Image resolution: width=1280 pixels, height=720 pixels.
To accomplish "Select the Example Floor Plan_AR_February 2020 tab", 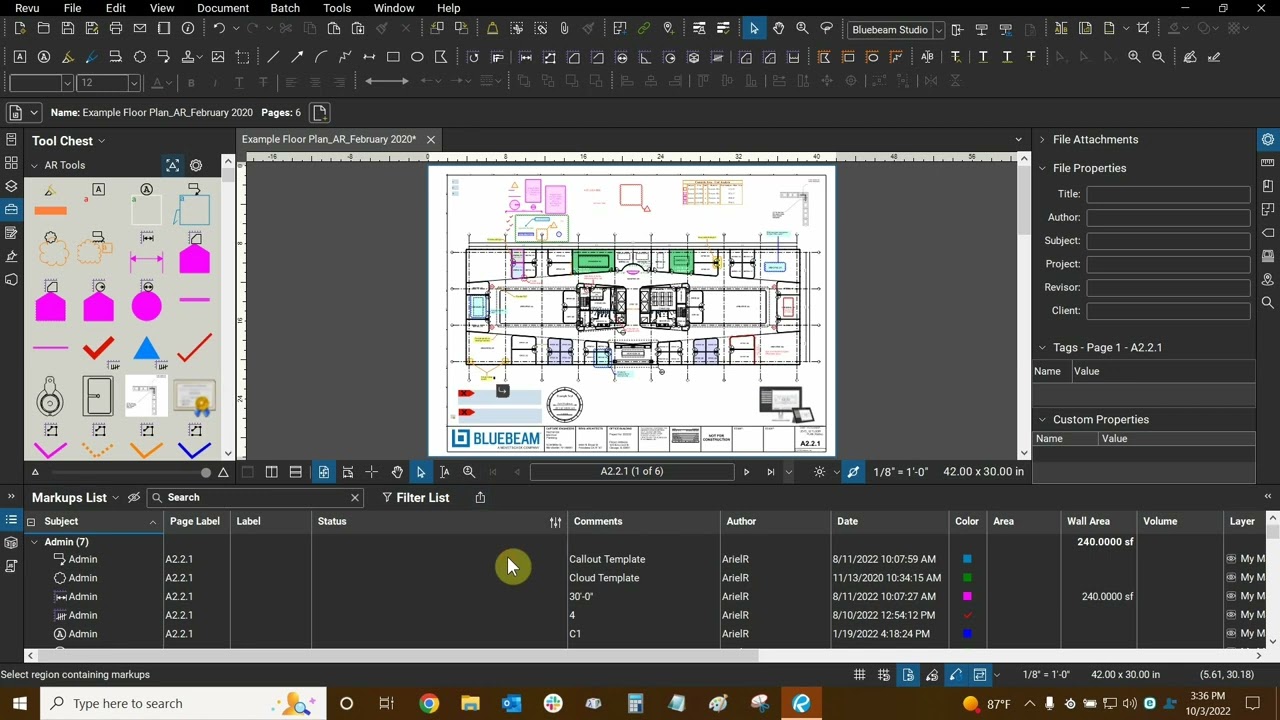I will coord(329,139).
